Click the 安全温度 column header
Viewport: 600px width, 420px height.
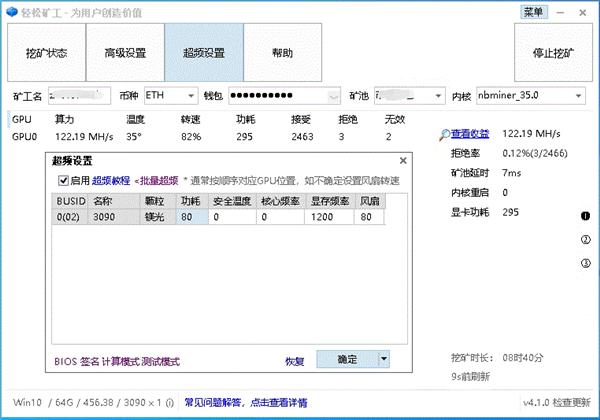pyautogui.click(x=232, y=201)
